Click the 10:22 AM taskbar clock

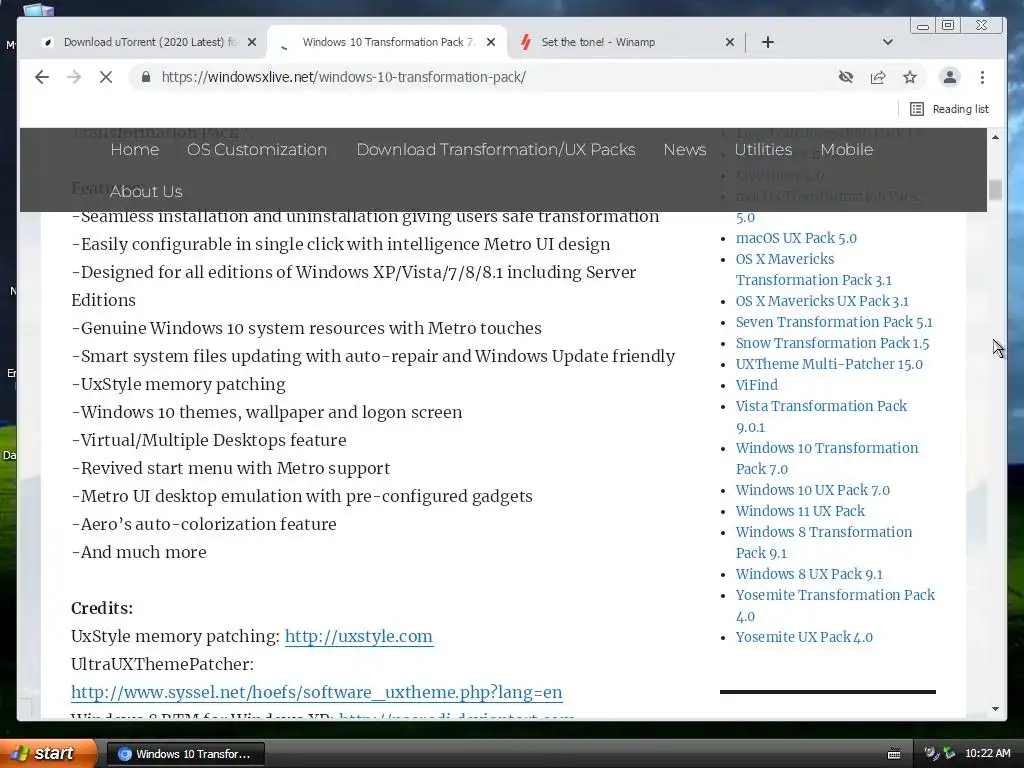pyautogui.click(x=987, y=753)
